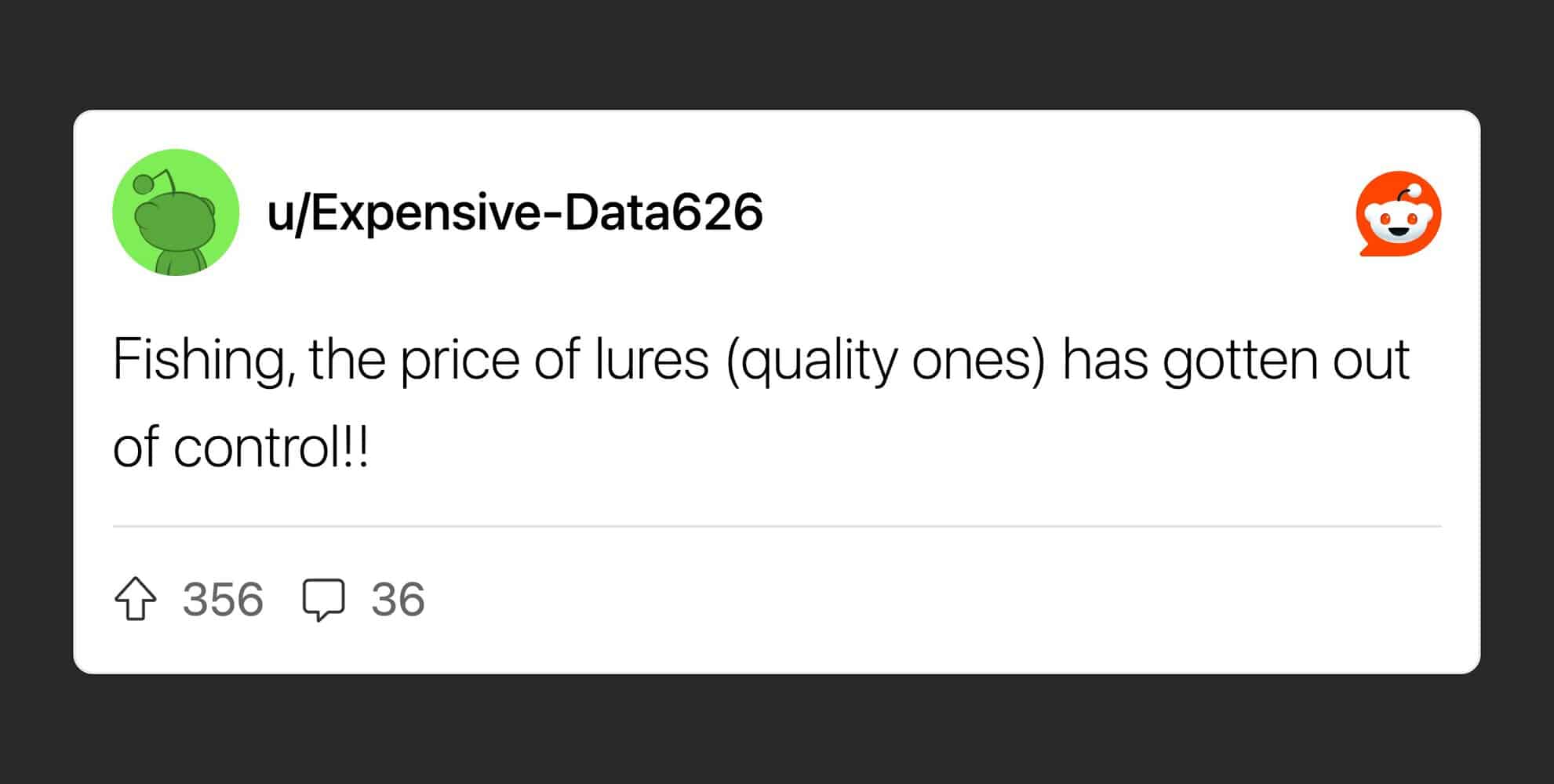Screen dimensions: 1554x784
Task: Click the orange Reddit logo icon
Action: click(x=1399, y=213)
